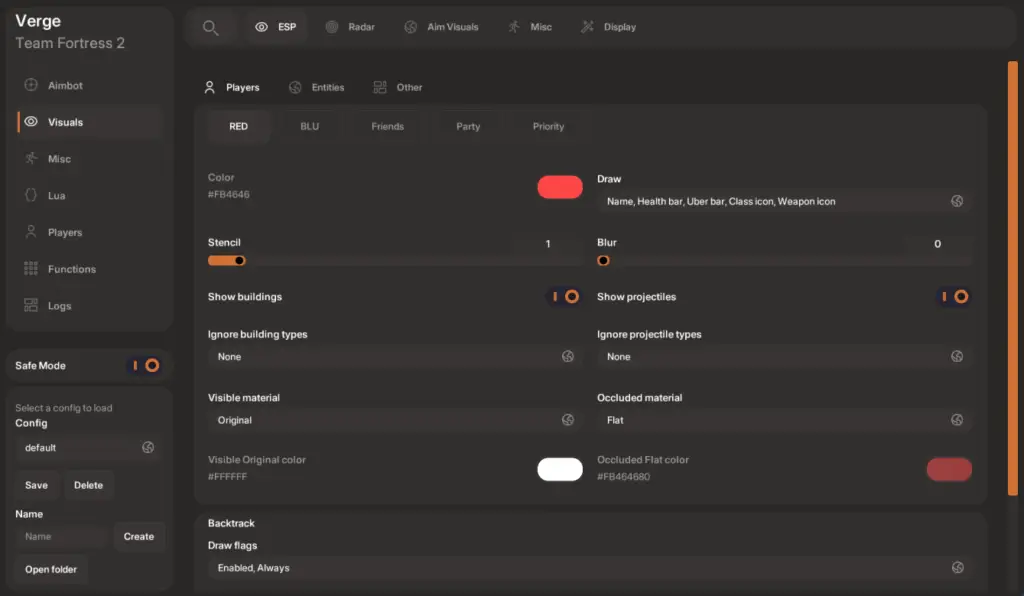1024x596 pixels.
Task: Click the Other sub-tab icon
Action: click(380, 87)
